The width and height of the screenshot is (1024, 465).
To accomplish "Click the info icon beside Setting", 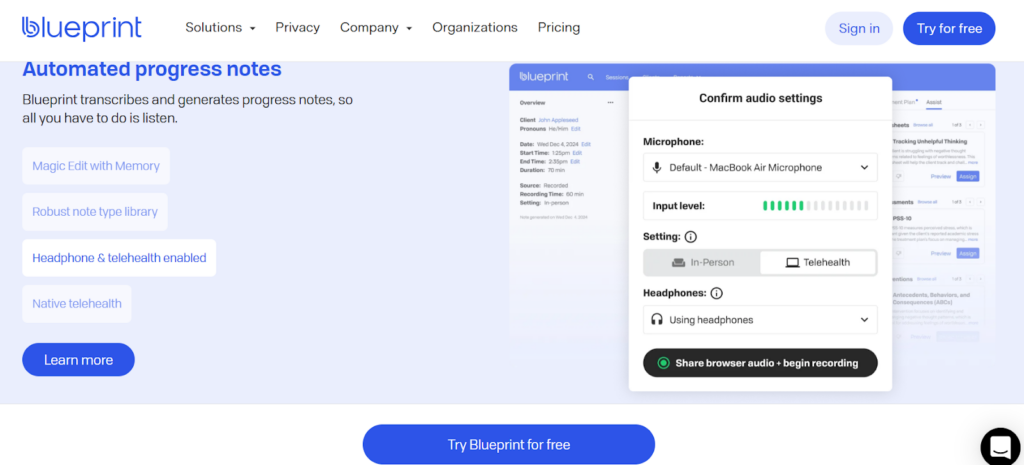I will 690,236.
